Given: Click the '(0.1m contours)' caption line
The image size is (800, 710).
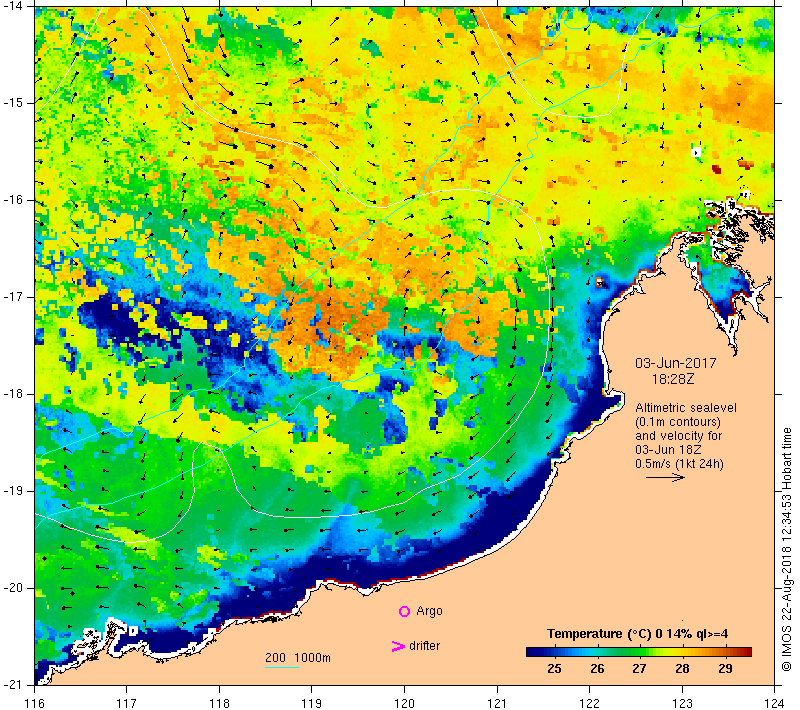Looking at the screenshot, I should [x=678, y=422].
